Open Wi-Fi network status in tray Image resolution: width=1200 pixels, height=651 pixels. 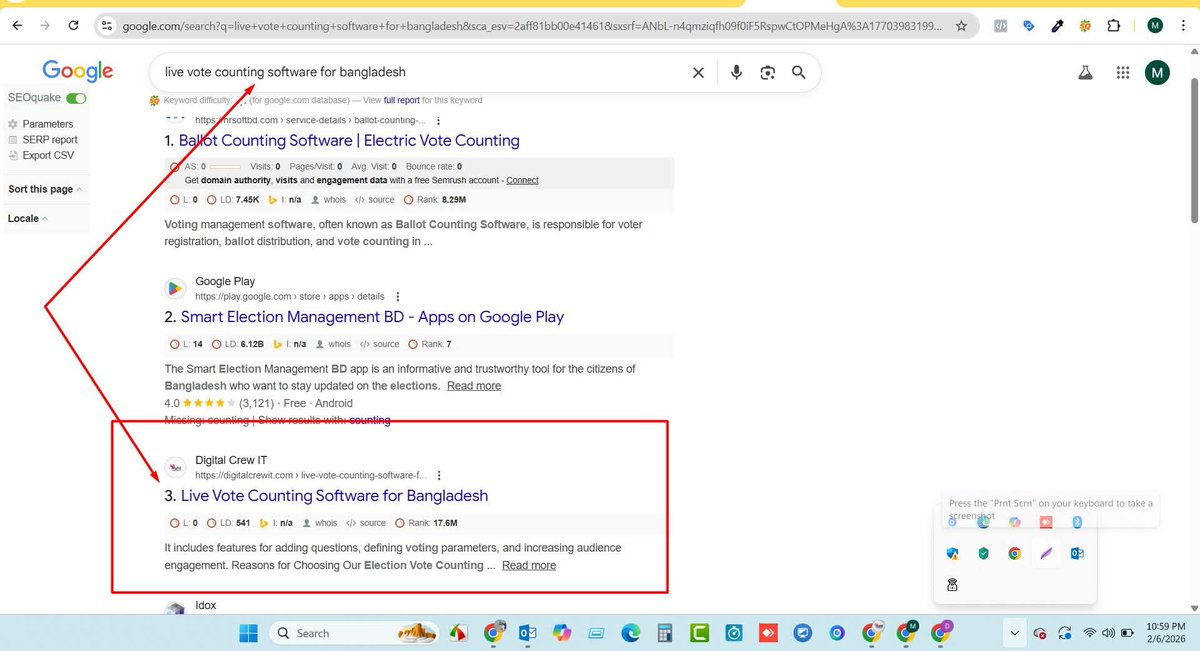point(1089,633)
